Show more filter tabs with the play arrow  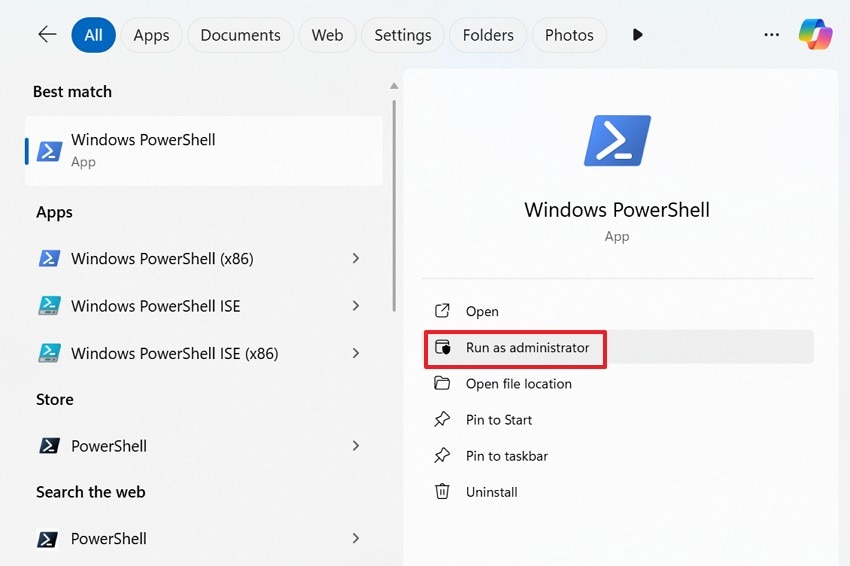tap(638, 35)
